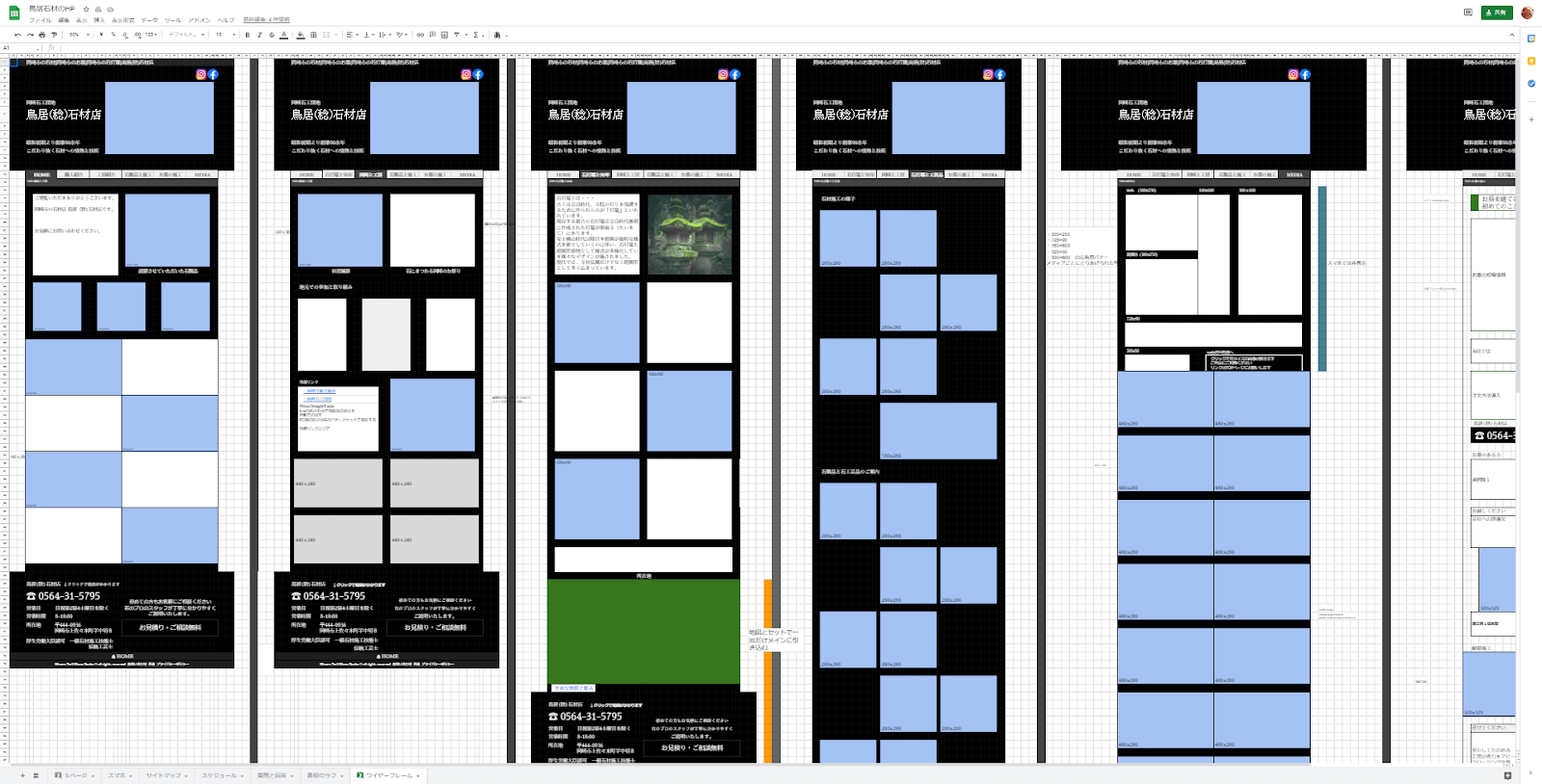Open the last edit history link
The width and height of the screenshot is (1542, 784).
[266, 20]
